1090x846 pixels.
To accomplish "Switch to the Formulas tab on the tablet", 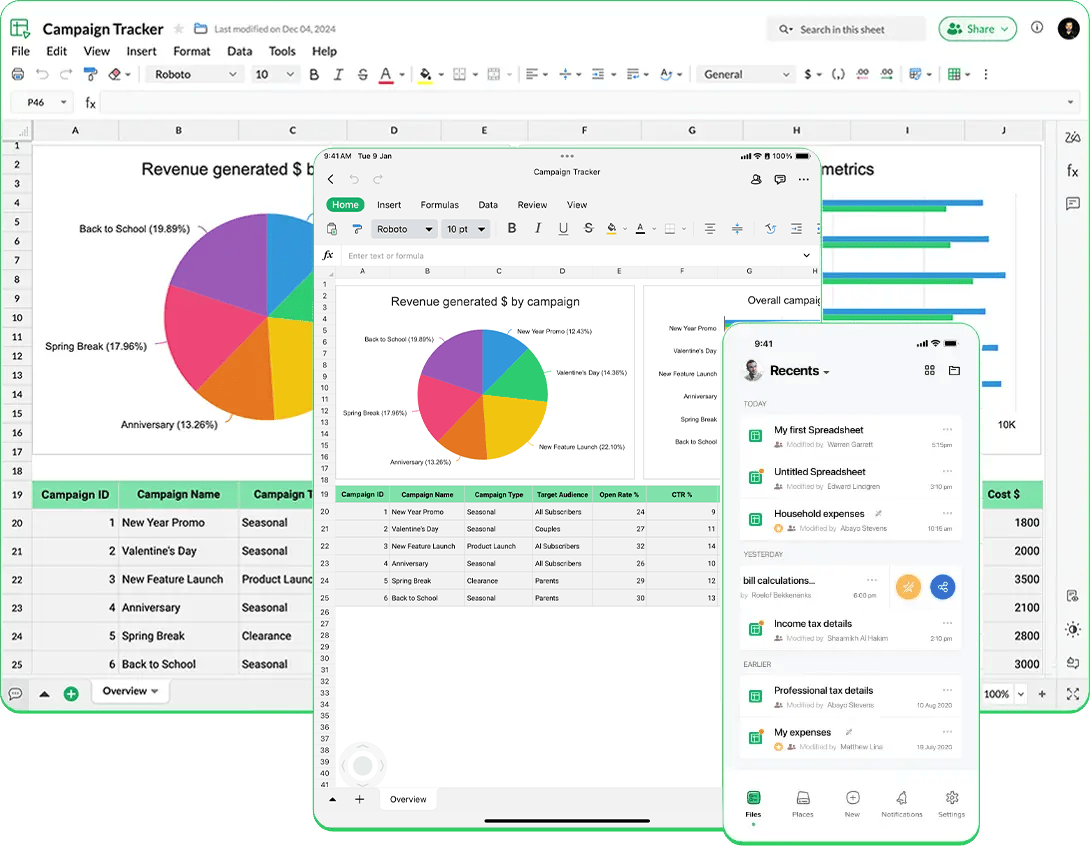I will click(x=440, y=204).
